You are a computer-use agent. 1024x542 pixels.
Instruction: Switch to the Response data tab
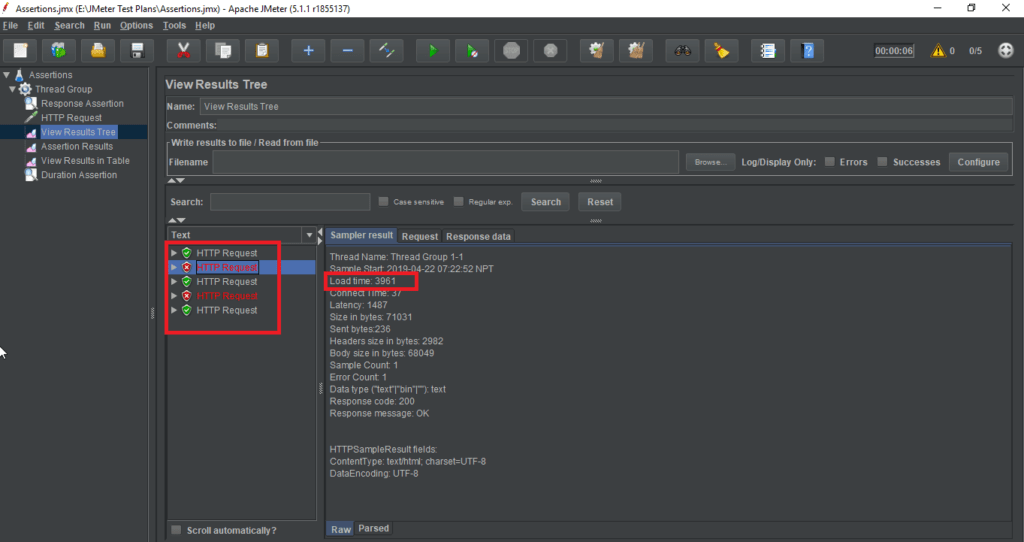point(479,236)
